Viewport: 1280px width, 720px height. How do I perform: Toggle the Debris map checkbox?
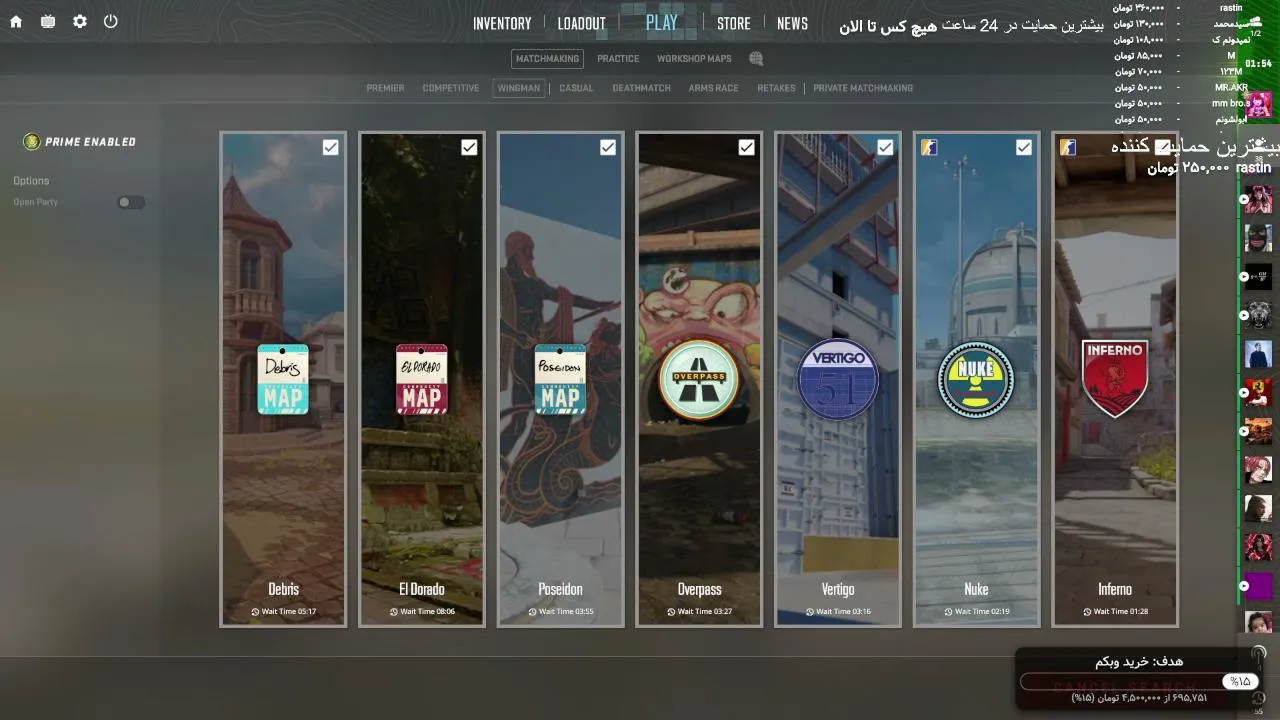coord(330,148)
